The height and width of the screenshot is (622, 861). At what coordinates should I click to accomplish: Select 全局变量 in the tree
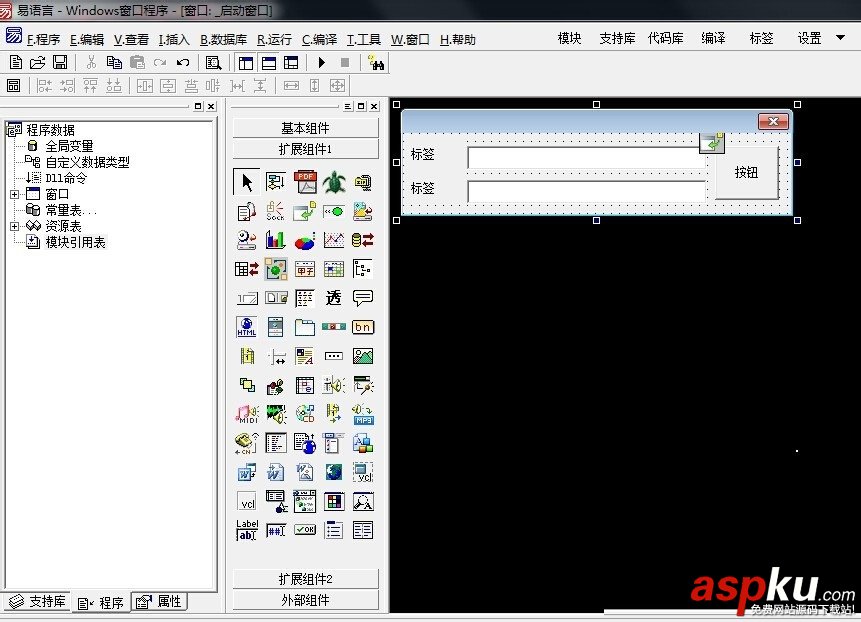(x=69, y=146)
